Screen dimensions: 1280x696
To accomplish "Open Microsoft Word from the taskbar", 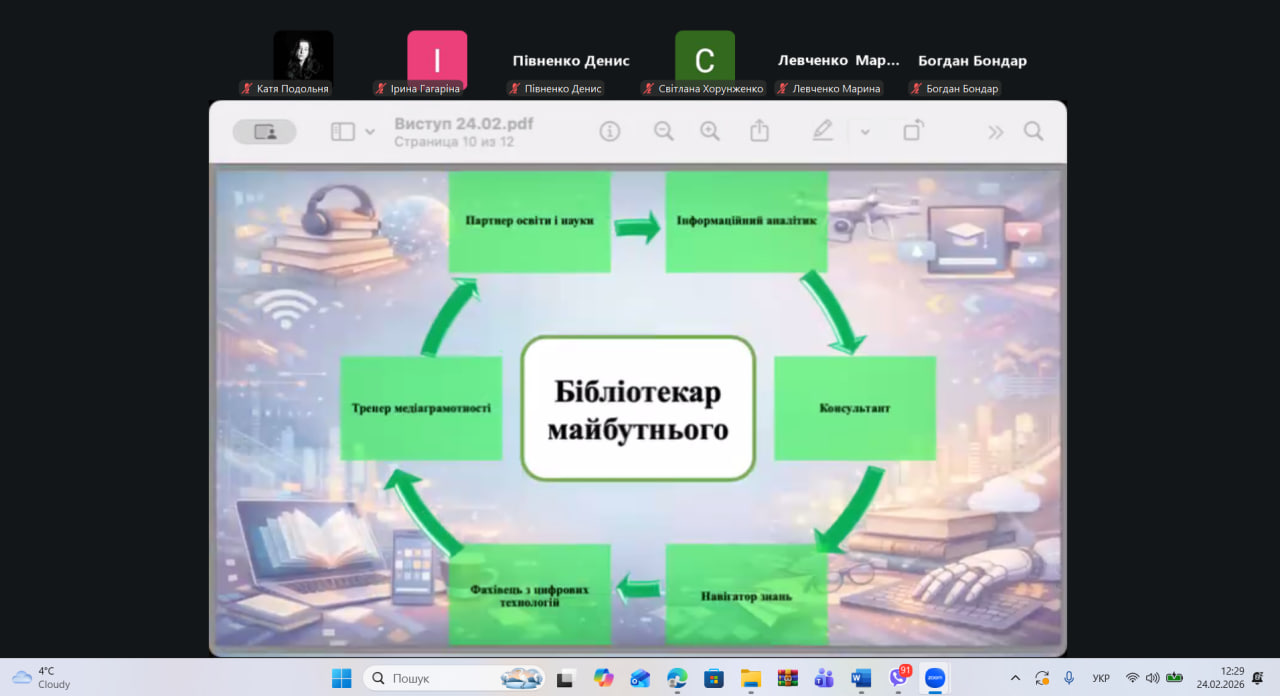I will 861,678.
